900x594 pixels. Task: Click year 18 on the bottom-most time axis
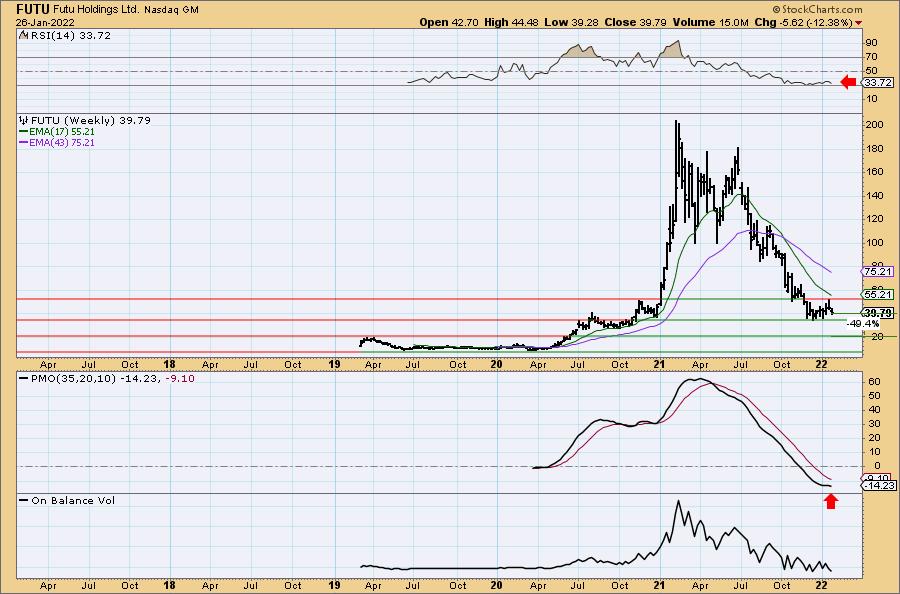pyautogui.click(x=169, y=585)
